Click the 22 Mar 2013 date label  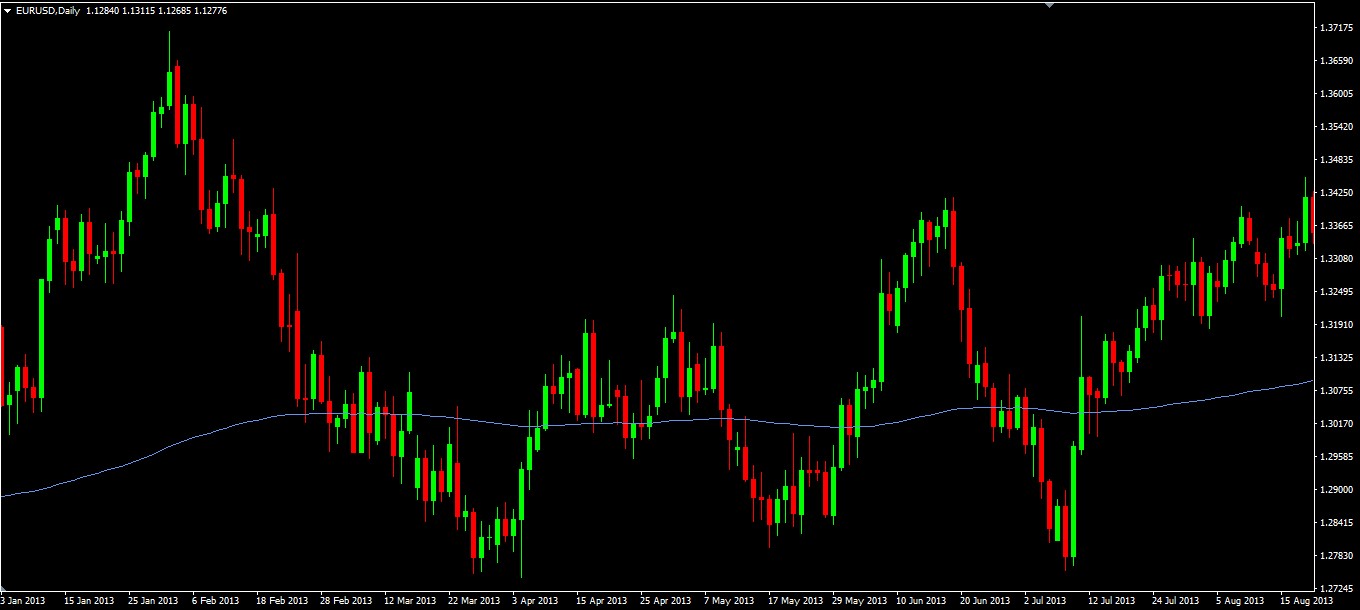(475, 601)
